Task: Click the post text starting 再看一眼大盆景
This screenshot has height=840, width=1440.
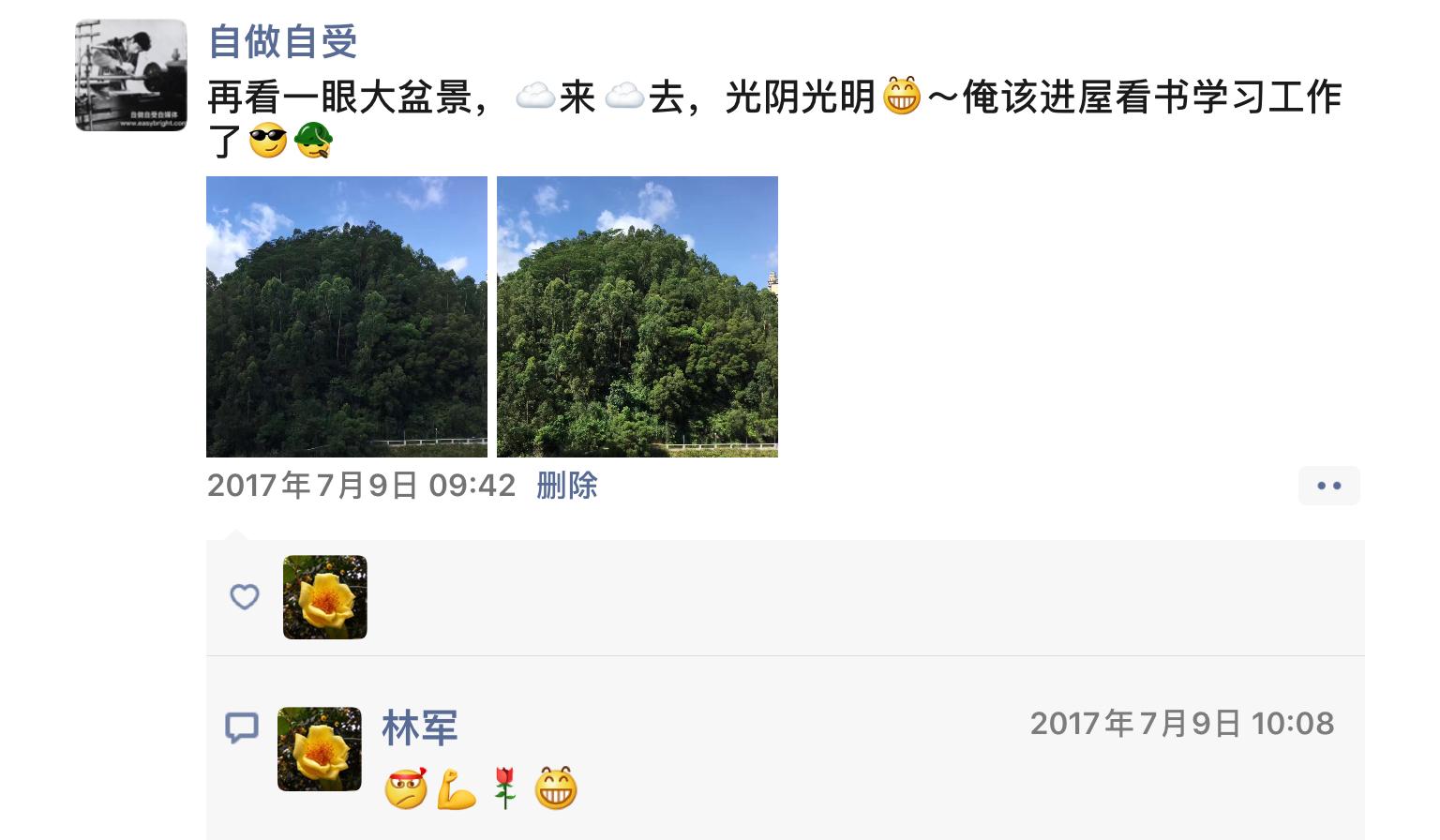Action: pos(774,119)
